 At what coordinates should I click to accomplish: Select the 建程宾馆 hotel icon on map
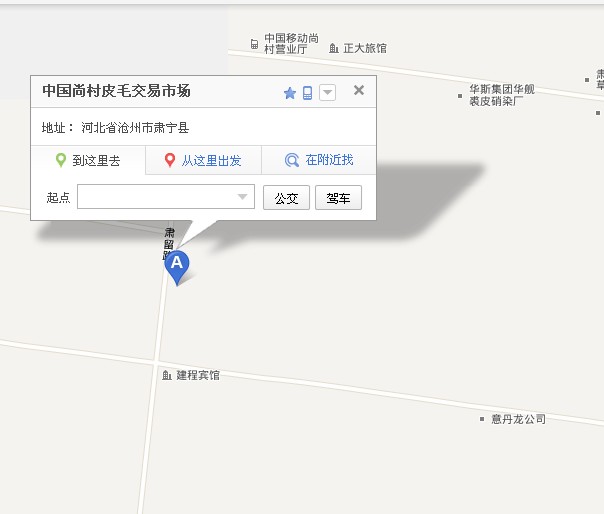click(x=166, y=375)
